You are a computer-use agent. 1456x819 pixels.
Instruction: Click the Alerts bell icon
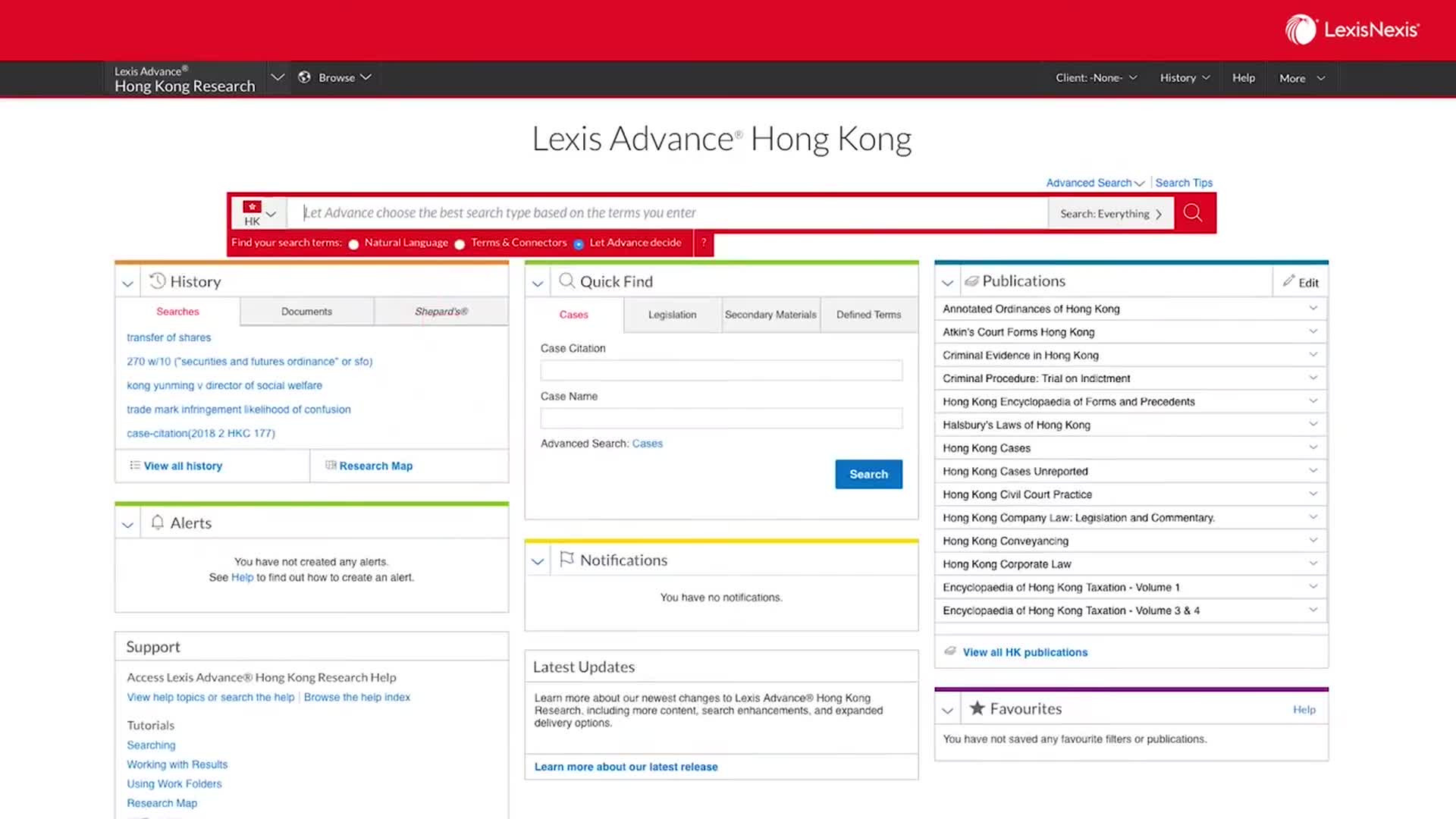157,522
